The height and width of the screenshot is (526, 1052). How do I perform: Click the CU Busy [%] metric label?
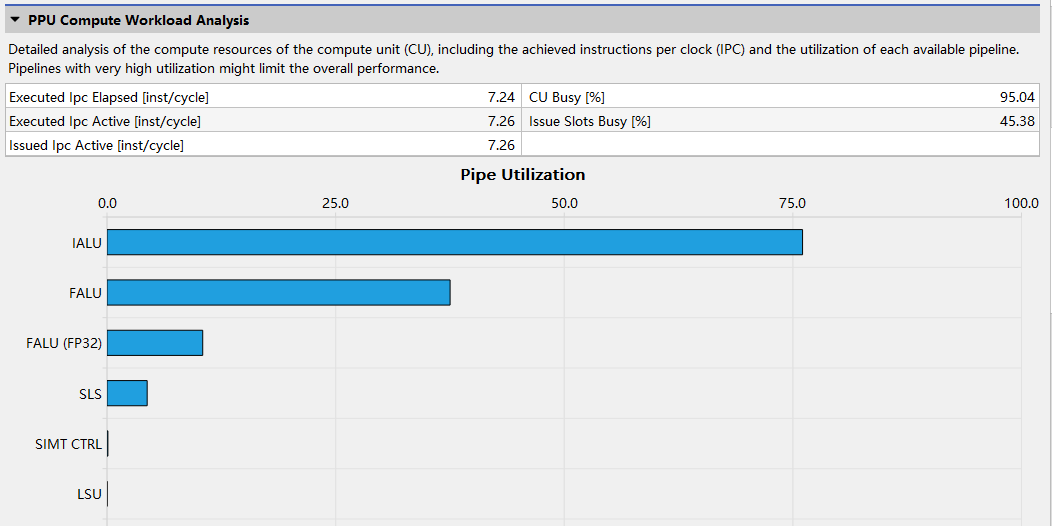(567, 97)
